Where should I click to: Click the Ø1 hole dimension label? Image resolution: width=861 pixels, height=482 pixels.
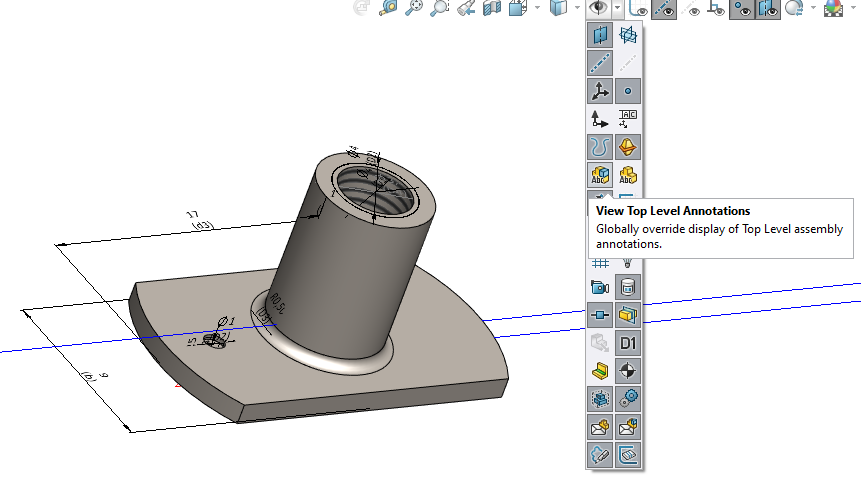coord(226,321)
